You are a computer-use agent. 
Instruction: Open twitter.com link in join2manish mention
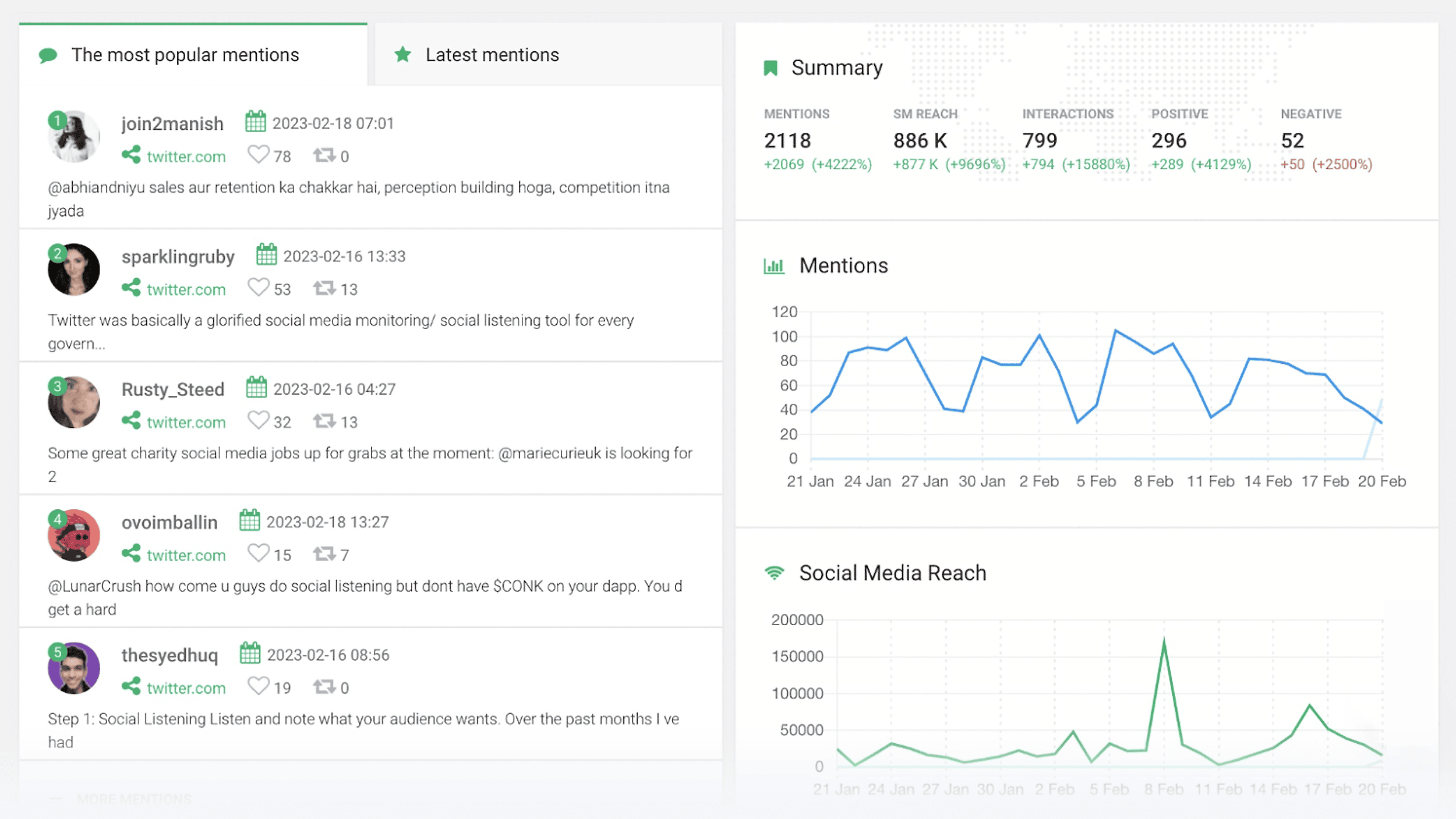coord(186,157)
